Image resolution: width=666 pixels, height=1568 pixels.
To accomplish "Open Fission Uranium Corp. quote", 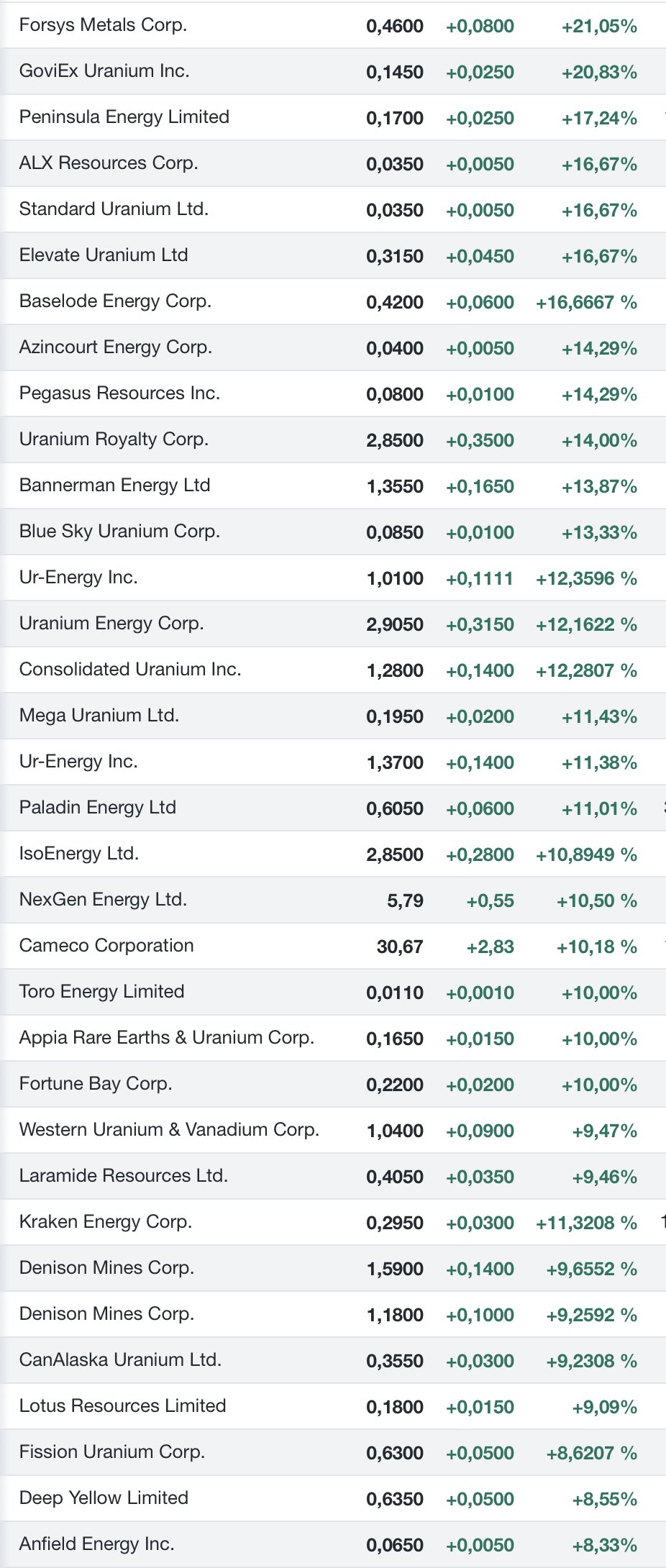I will click(x=111, y=1452).
